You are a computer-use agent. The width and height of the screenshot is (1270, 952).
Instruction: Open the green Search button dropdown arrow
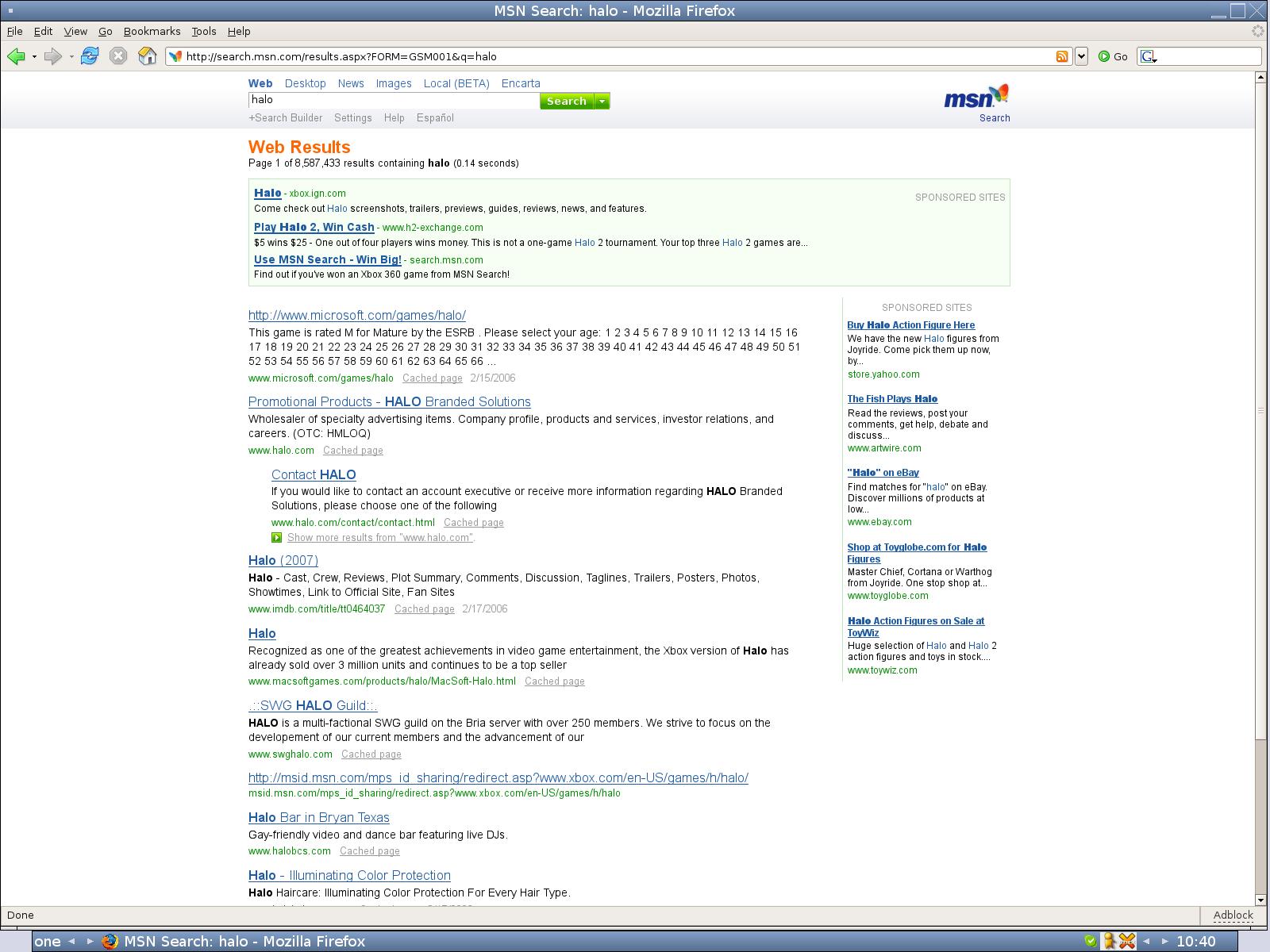(x=602, y=101)
